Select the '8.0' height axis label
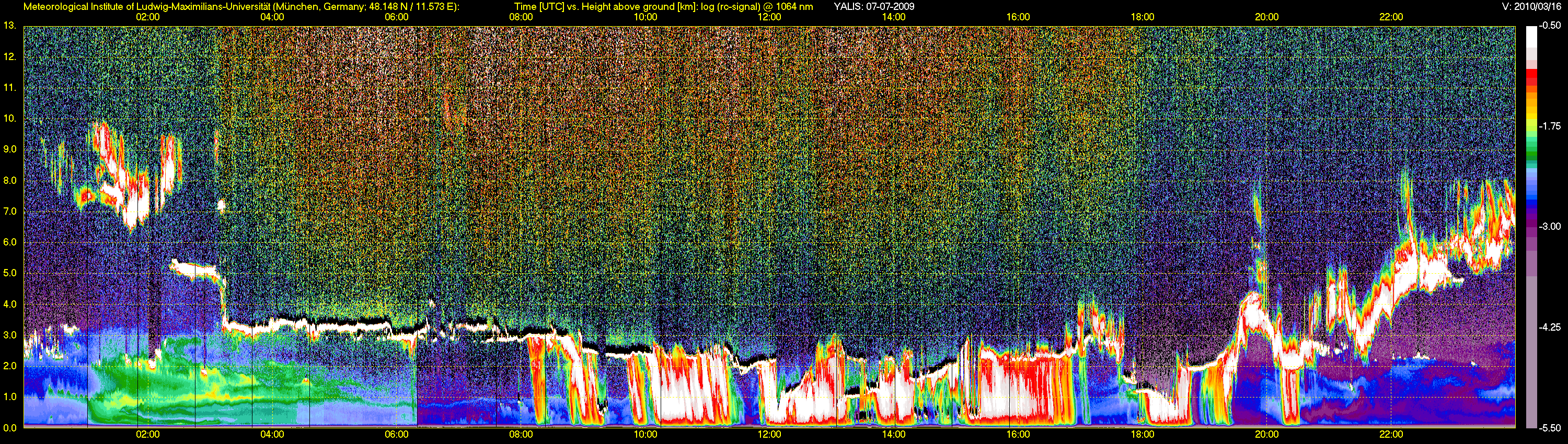1568x444 pixels. [10, 180]
